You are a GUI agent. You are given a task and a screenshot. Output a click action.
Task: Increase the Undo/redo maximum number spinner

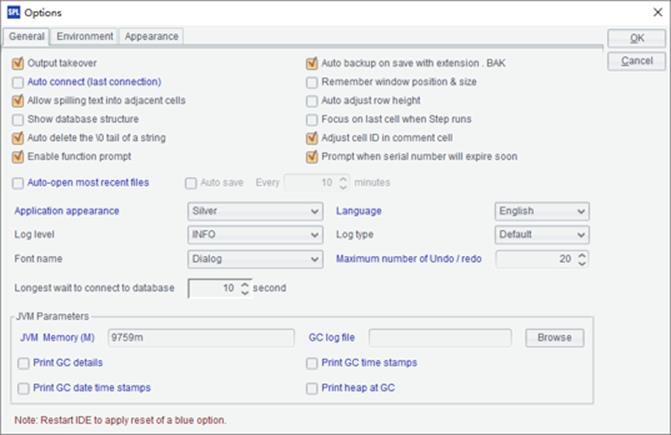coord(582,255)
